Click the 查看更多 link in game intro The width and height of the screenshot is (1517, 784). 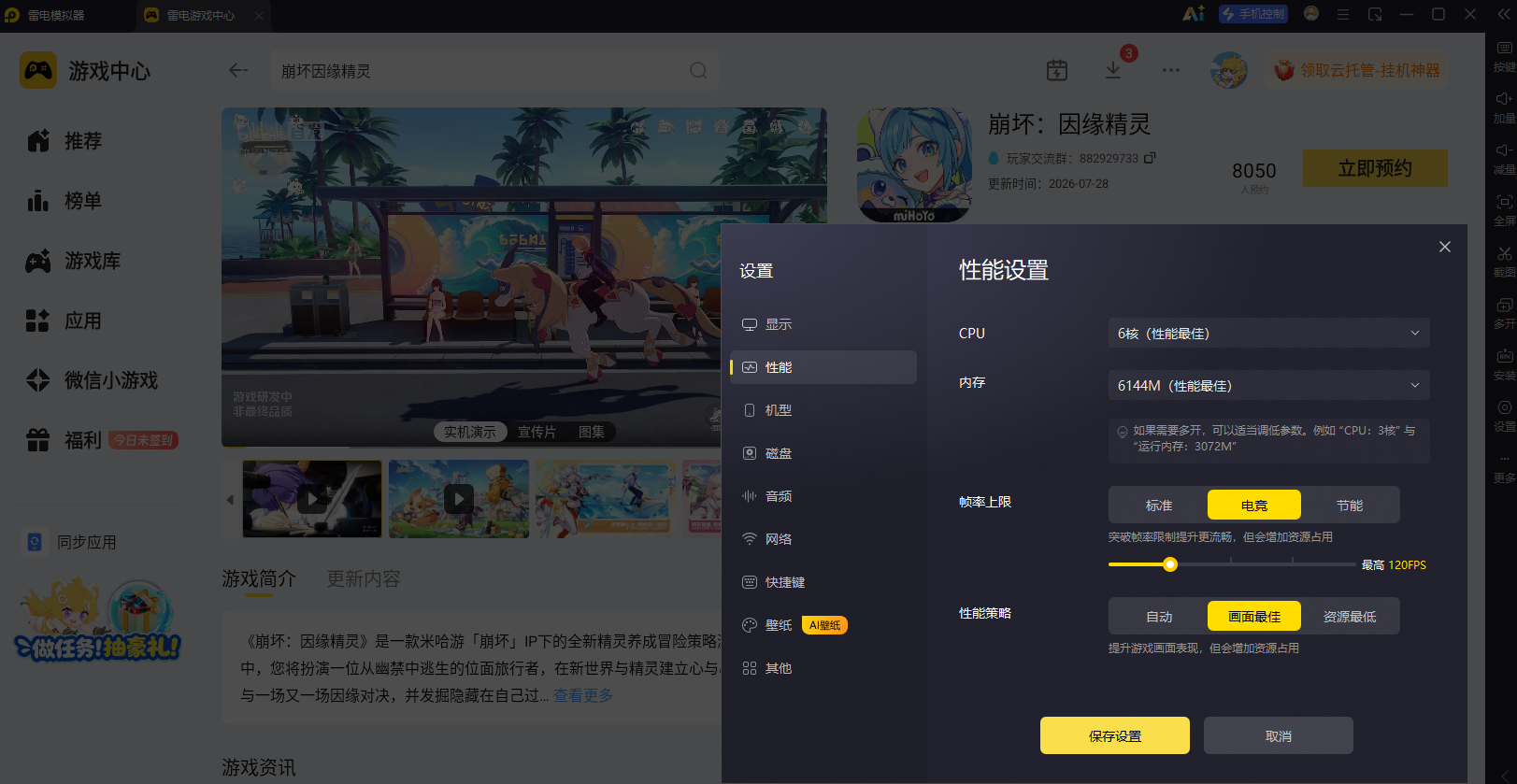click(583, 695)
